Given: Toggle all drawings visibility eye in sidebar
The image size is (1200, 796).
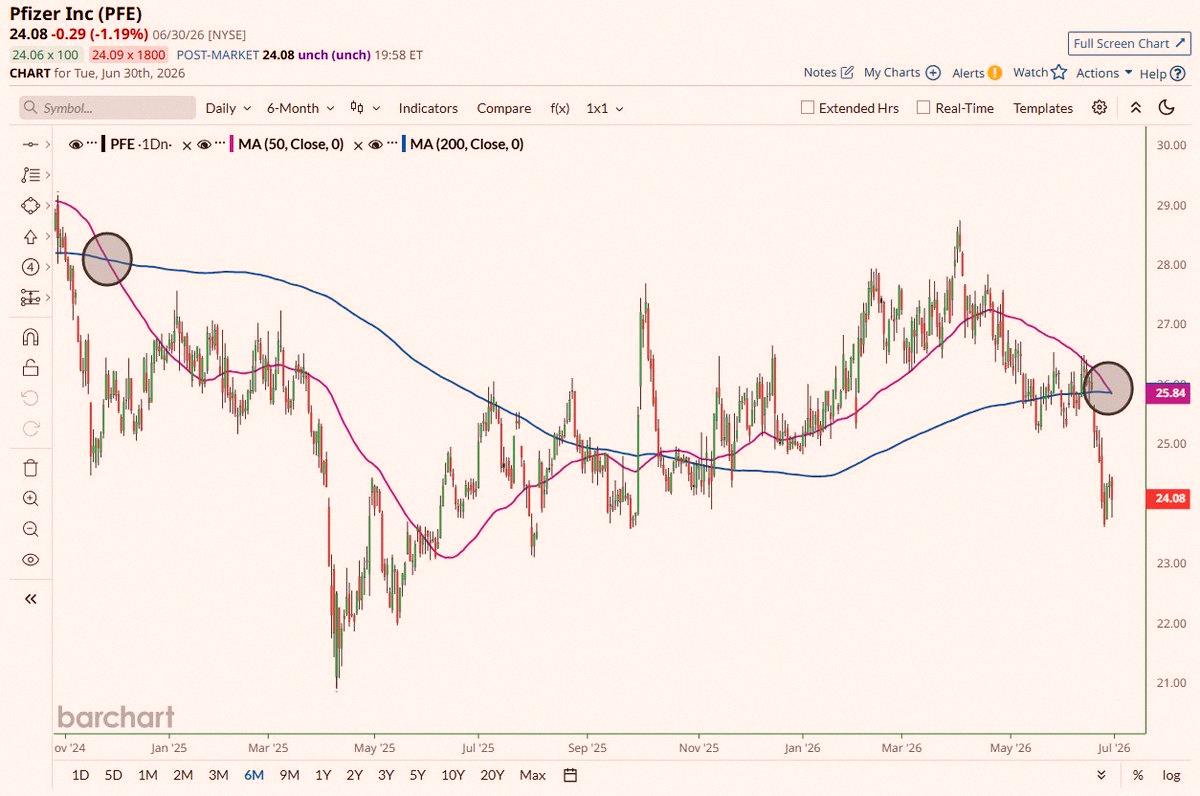Looking at the screenshot, I should coord(30,560).
